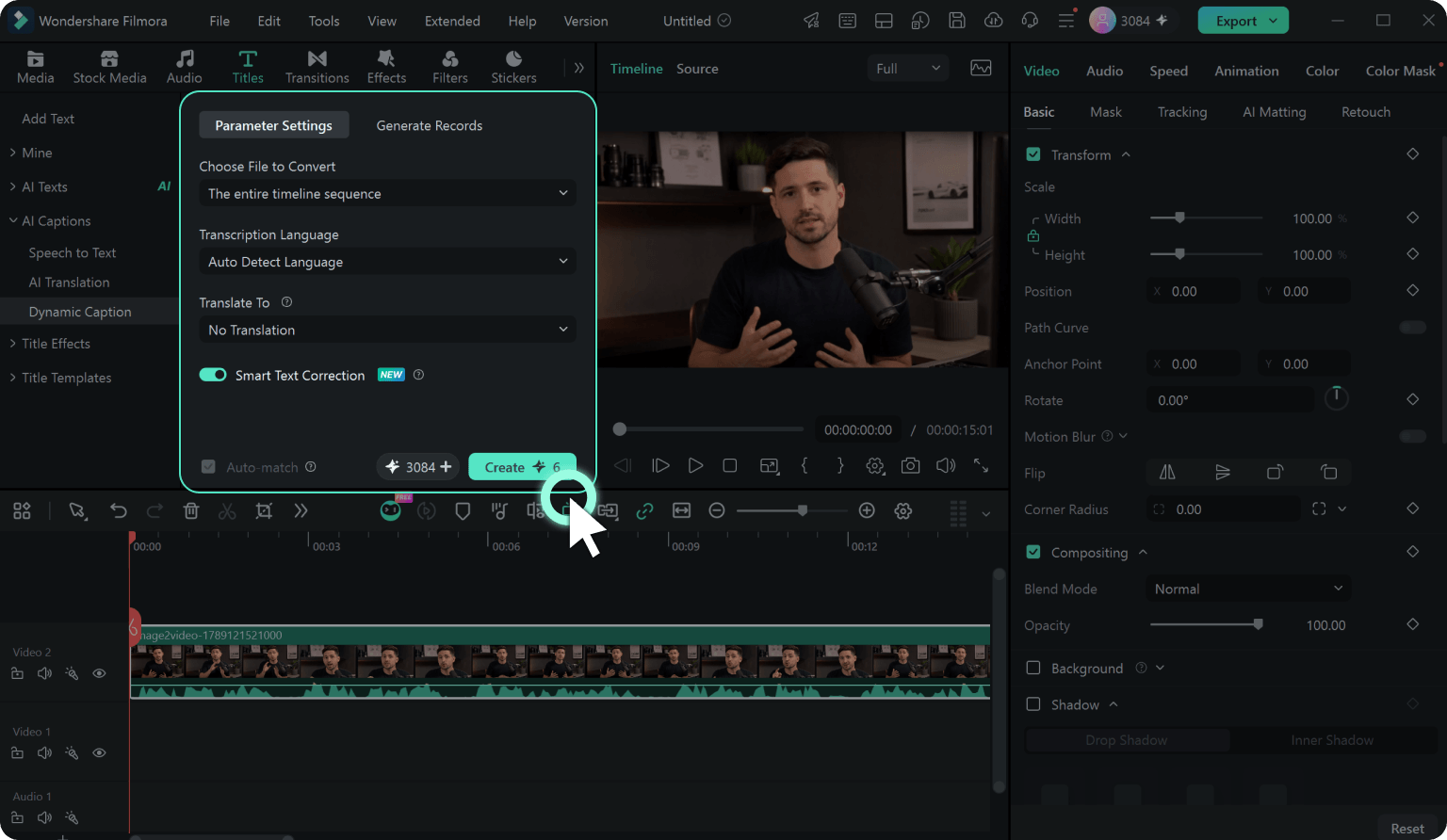Undo the last action in timeline toolbar
The height and width of the screenshot is (840, 1447).
(x=118, y=510)
